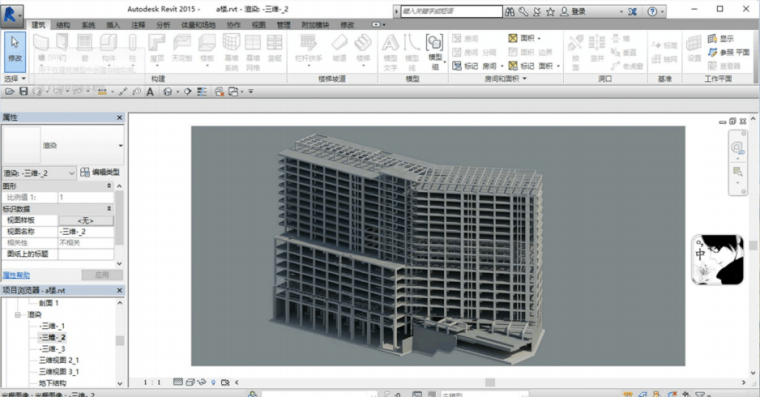
Task: Open the type selector dropdown arrow
Action: (x=120, y=145)
